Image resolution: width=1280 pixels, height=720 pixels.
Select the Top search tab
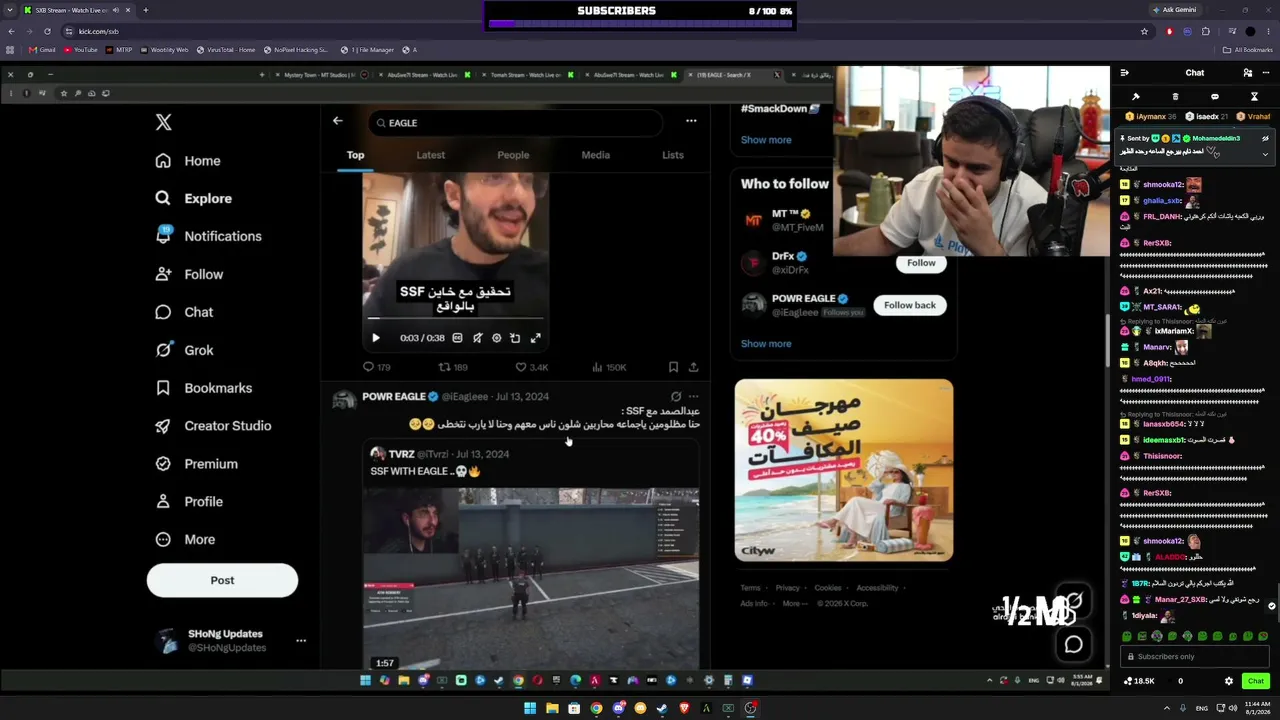click(x=355, y=155)
